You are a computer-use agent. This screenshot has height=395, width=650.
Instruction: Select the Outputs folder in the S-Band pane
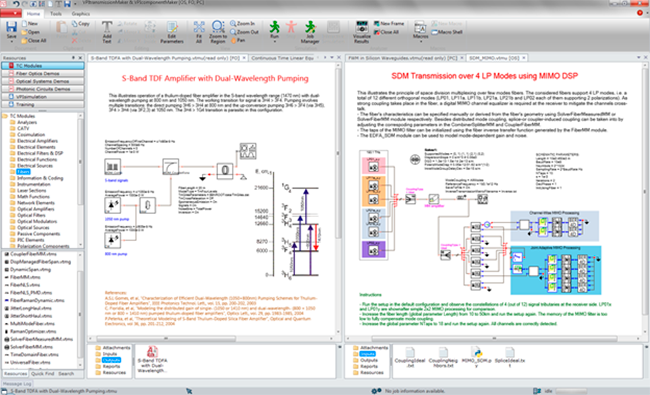[x=111, y=360]
